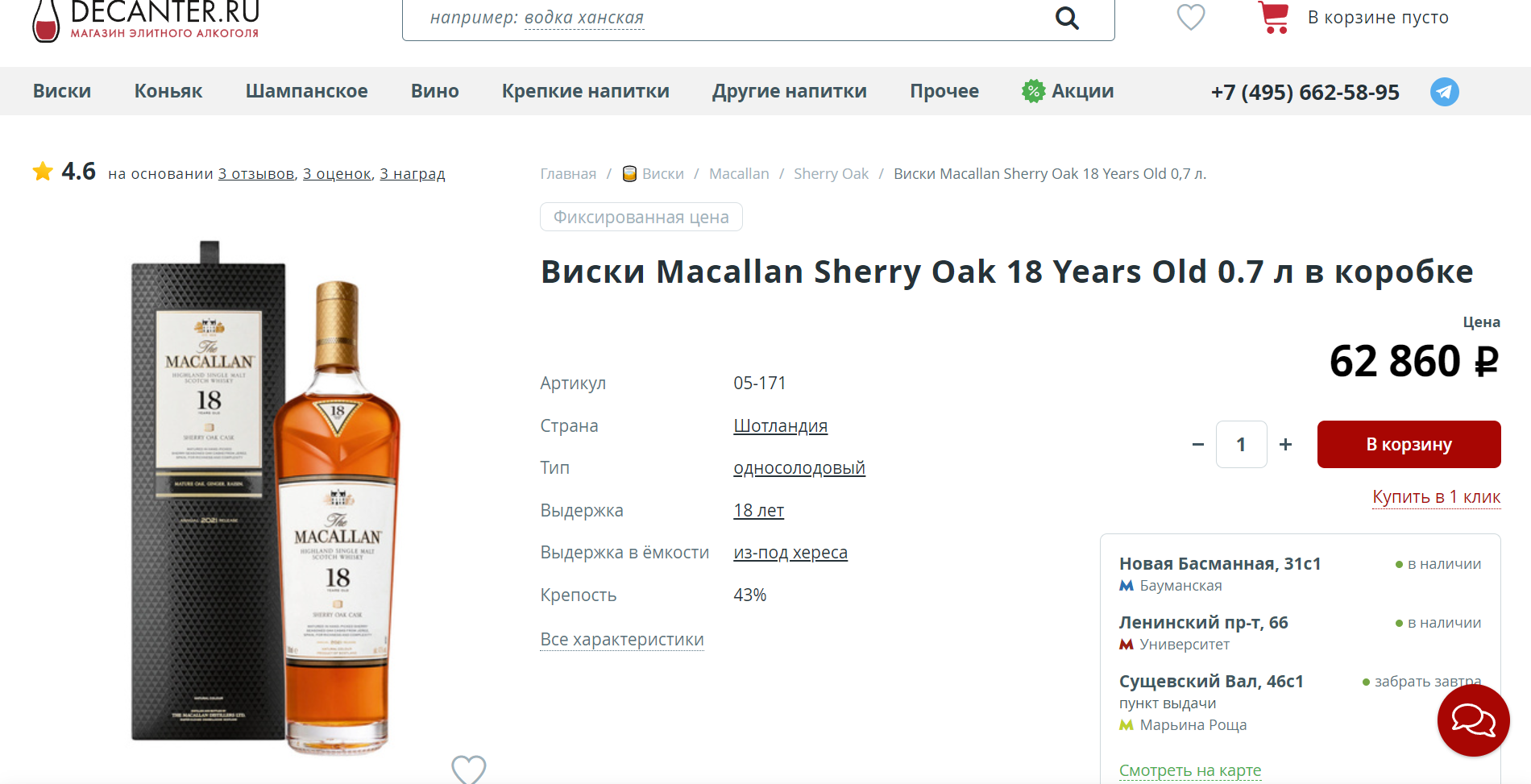Screen dimensions: 1531x784
Task: Increase quantity with plus button
Action: coord(1285,444)
